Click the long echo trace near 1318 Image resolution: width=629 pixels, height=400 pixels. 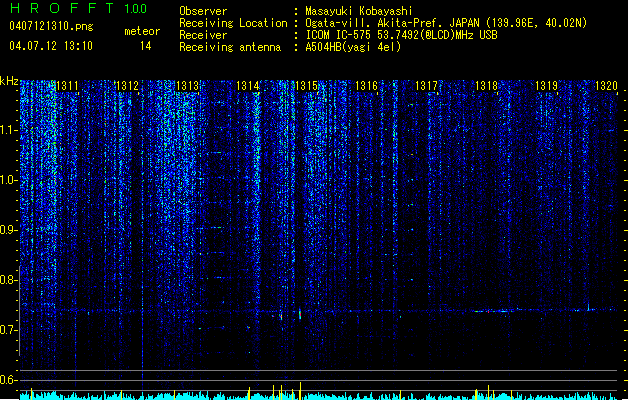coord(494,311)
